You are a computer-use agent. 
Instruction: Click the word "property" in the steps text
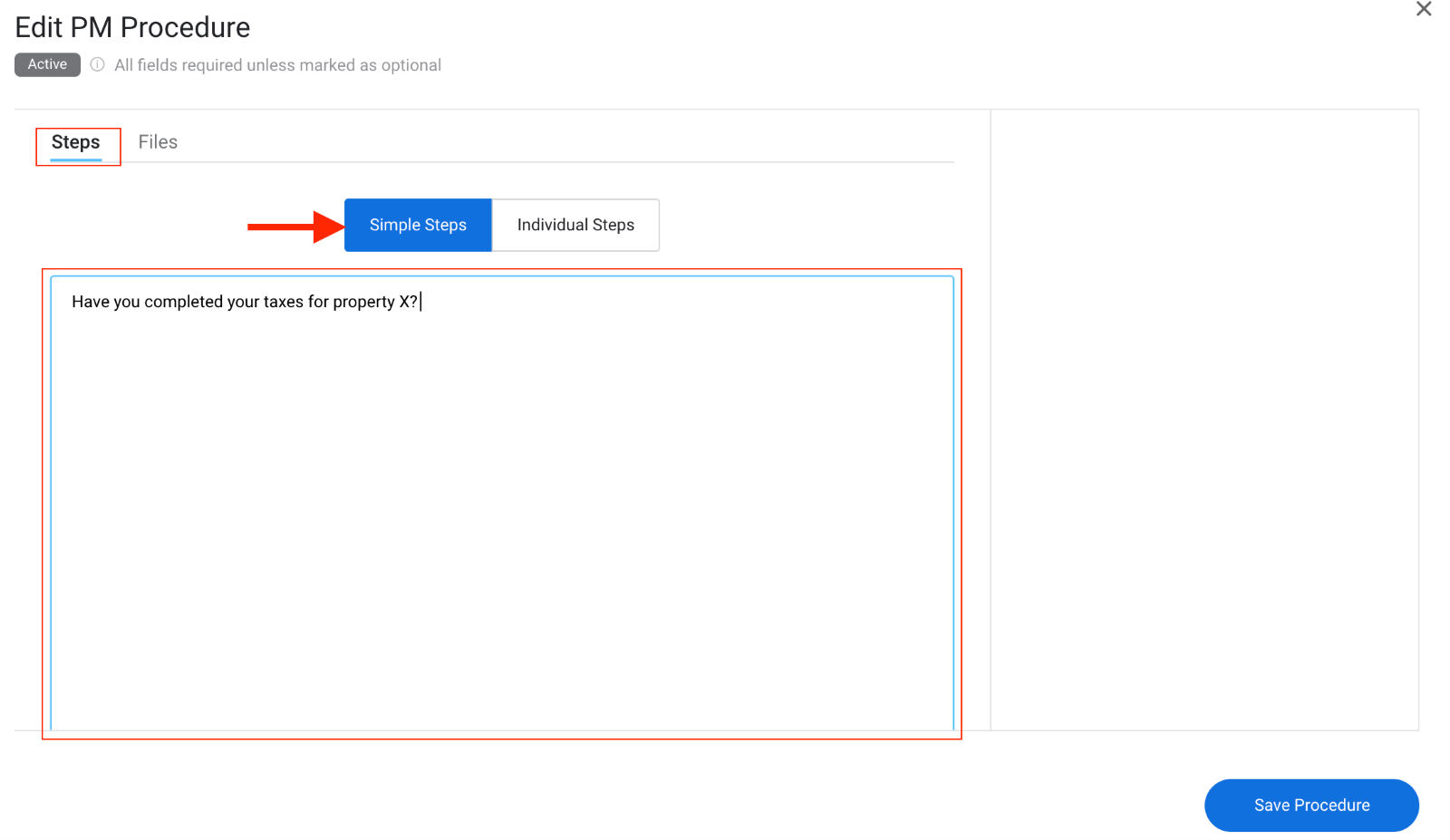coord(363,302)
